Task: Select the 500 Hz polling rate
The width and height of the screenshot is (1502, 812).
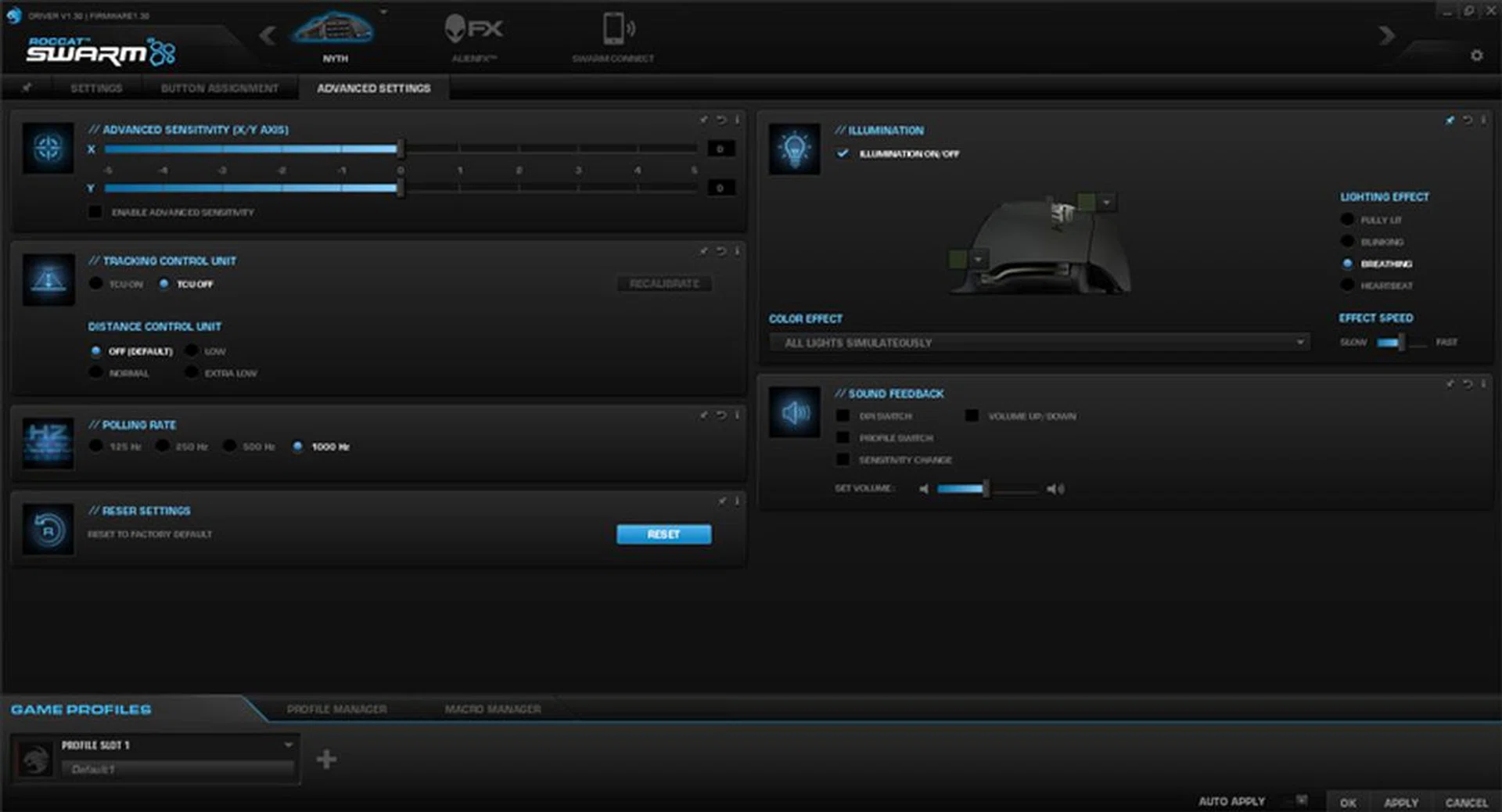Action: tap(229, 446)
